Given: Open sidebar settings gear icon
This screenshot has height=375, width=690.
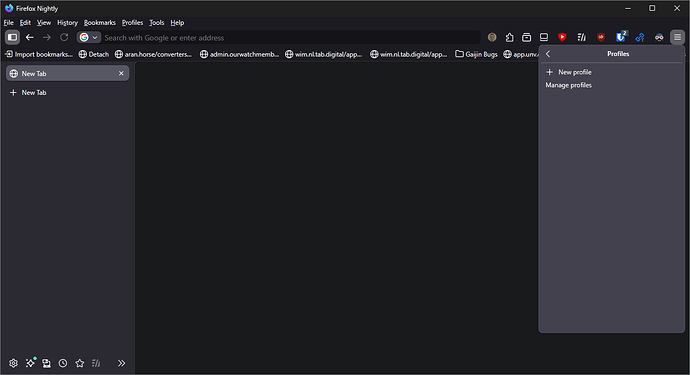Looking at the screenshot, I should [x=14, y=363].
